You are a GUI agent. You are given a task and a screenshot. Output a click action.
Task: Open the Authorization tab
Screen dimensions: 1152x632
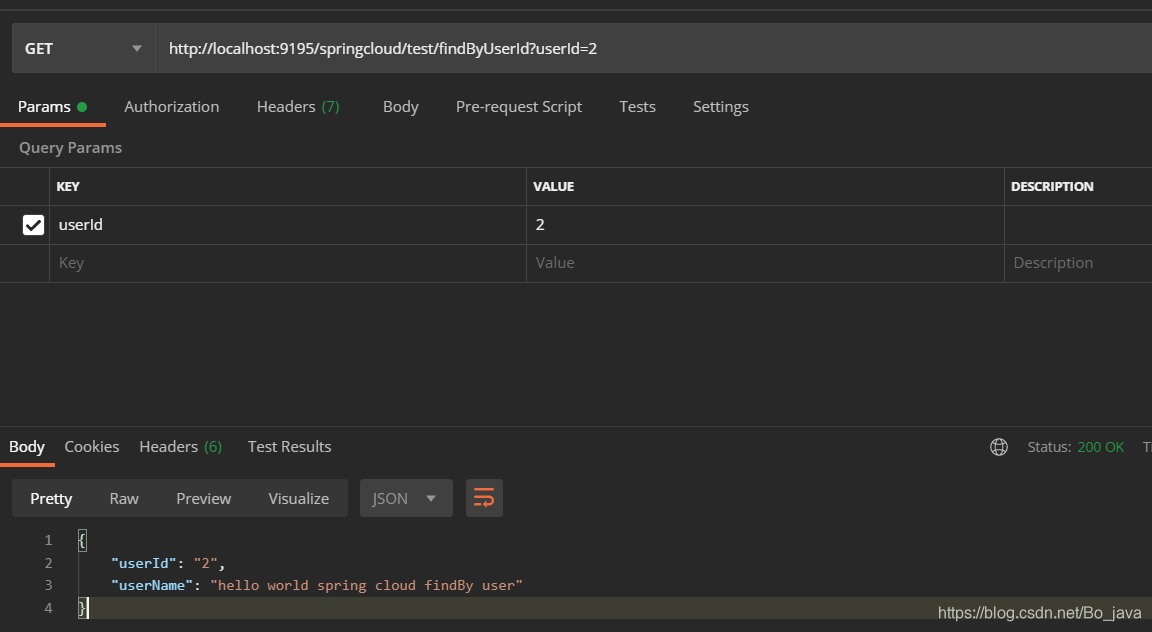171,107
